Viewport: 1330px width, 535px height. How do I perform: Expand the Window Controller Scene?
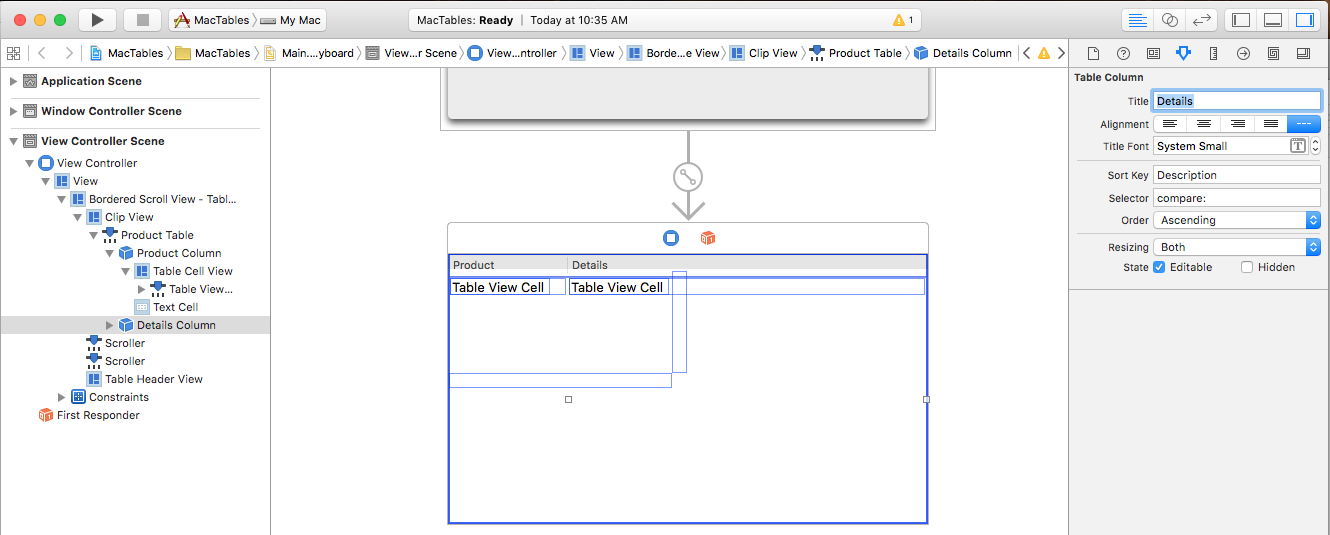(x=13, y=111)
